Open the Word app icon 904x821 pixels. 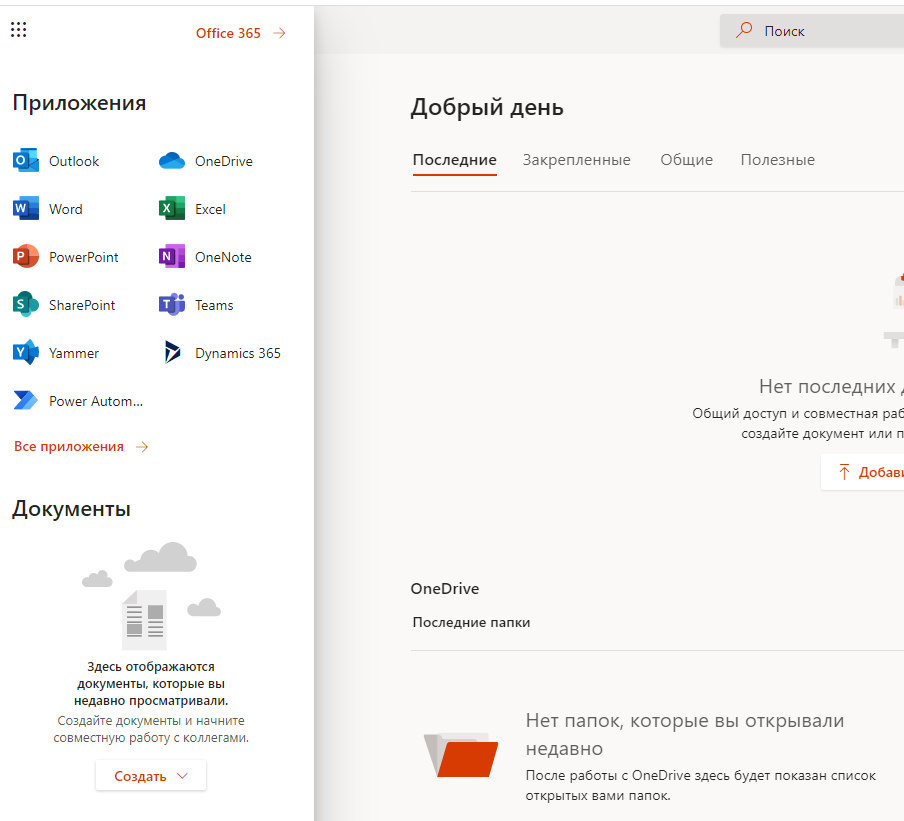pyautogui.click(x=26, y=208)
